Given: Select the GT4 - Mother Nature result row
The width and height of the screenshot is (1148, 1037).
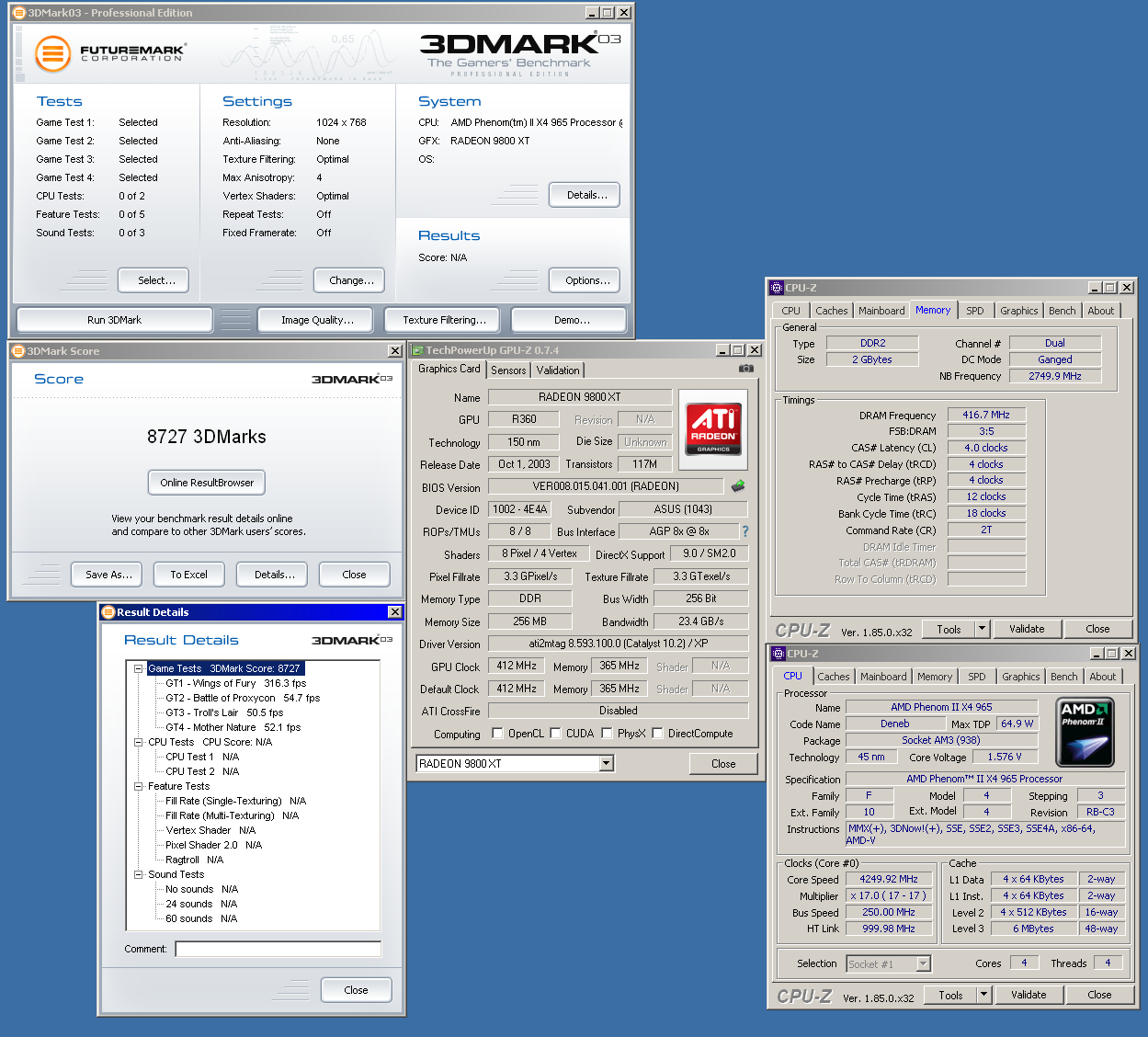Looking at the screenshot, I should coord(233,728).
